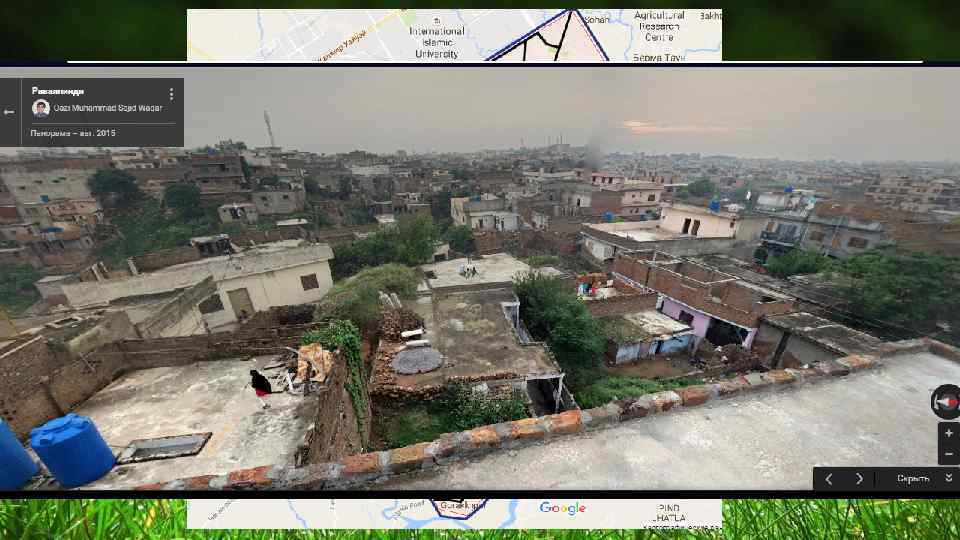Select Agricultural Research Centre on the top map
This screenshot has height=540, width=960.
coord(659,26)
